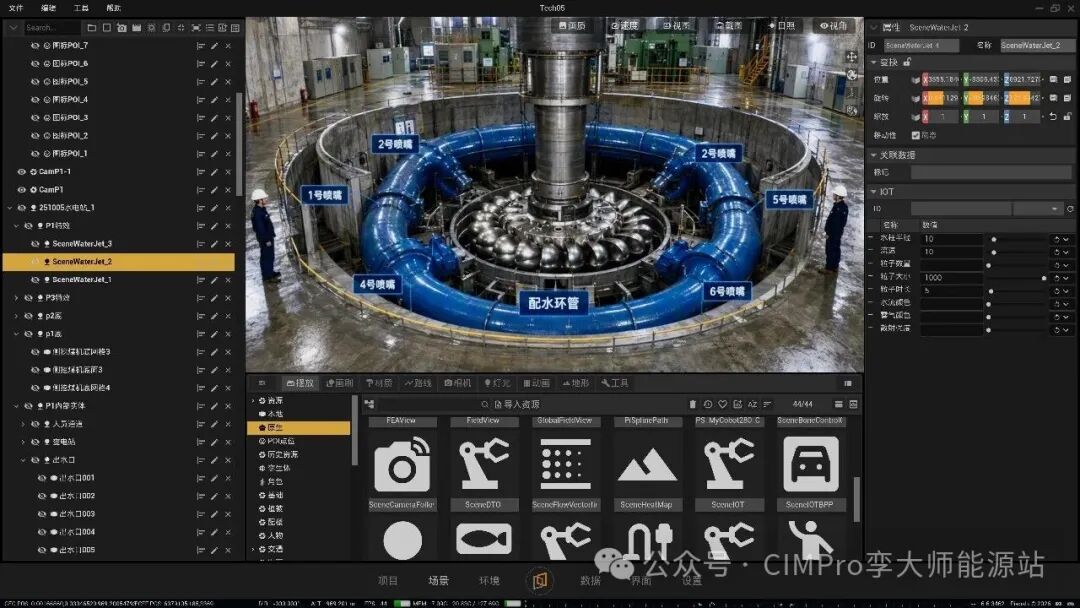1080x608 pixels.
Task: Toggle visibility of SceneWaterJet_3
Action: (35, 244)
